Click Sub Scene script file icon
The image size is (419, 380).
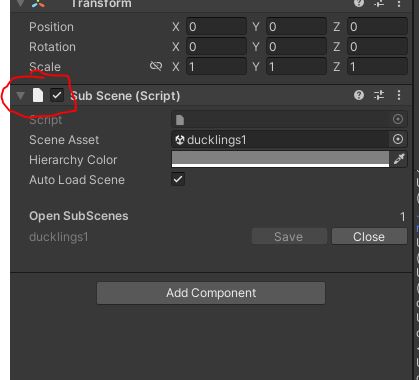click(x=38, y=95)
